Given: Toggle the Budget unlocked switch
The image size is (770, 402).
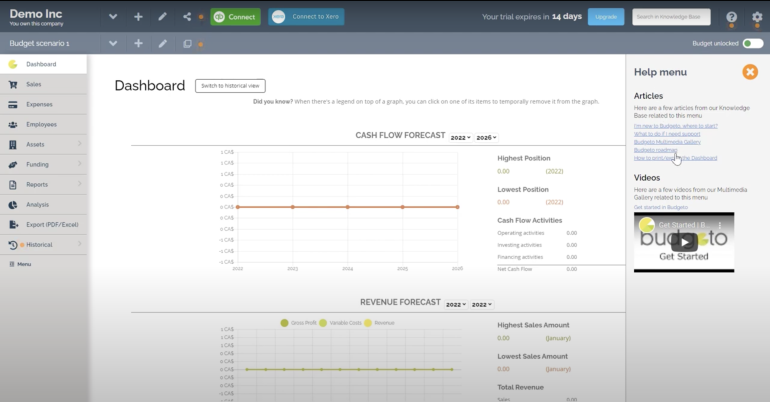Looking at the screenshot, I should (x=753, y=44).
